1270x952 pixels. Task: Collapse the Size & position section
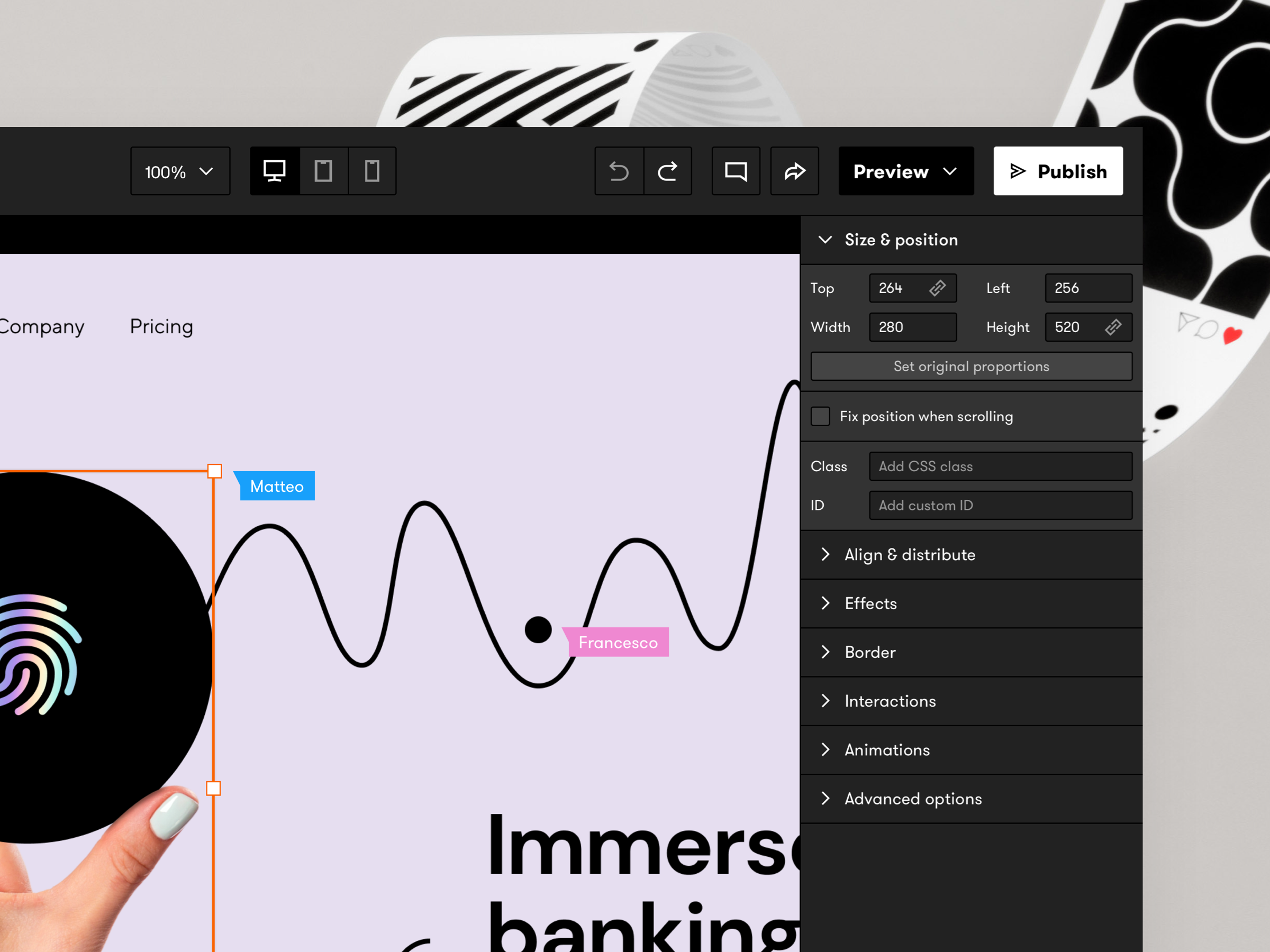825,240
